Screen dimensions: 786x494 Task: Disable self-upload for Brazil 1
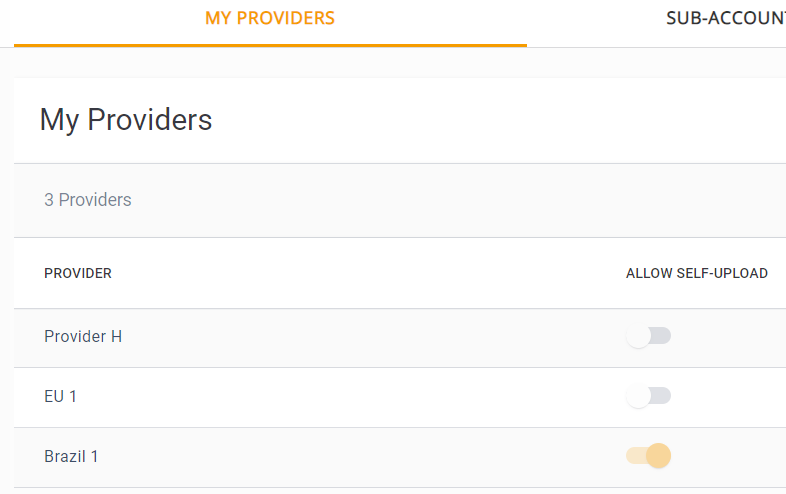(648, 456)
